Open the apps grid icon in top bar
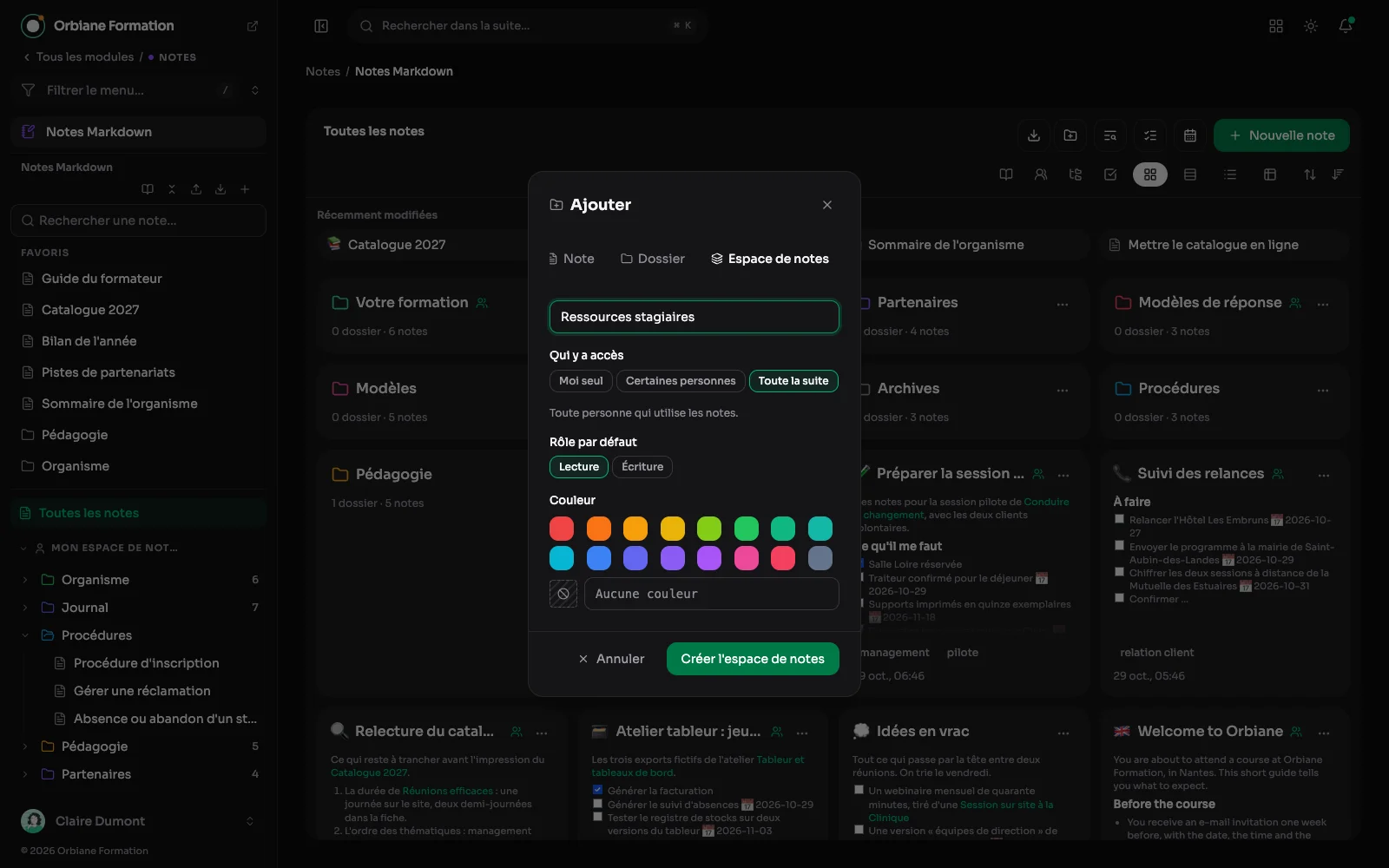This screenshot has height=868, width=1389. tap(1276, 26)
